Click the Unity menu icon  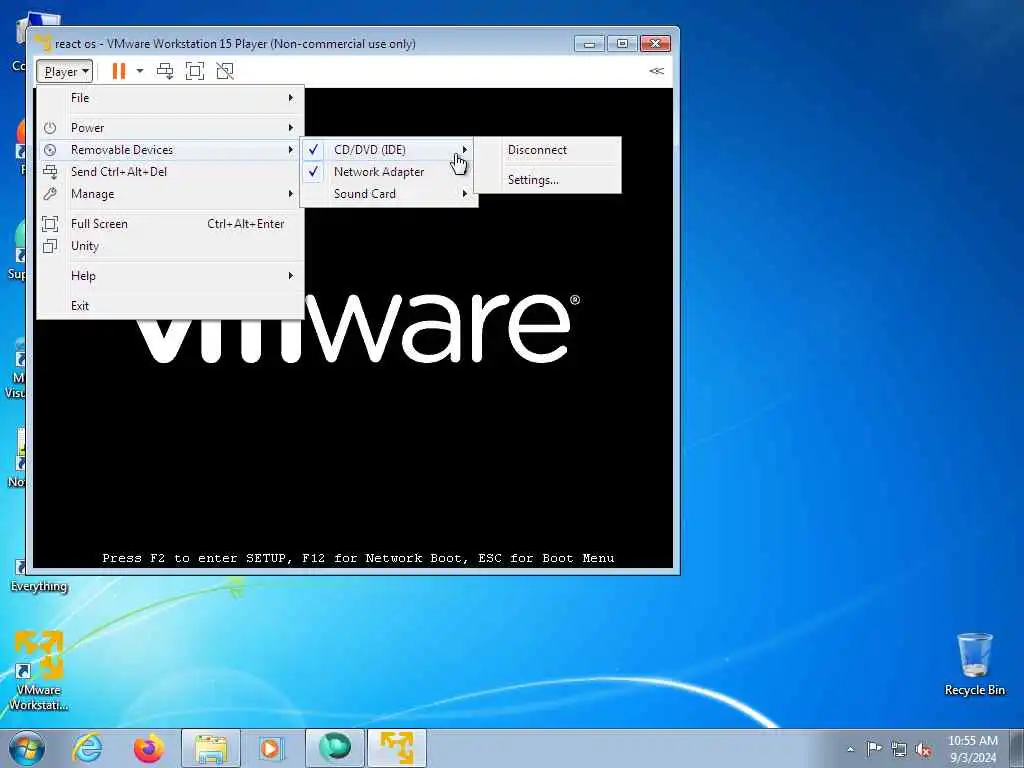[x=50, y=246]
